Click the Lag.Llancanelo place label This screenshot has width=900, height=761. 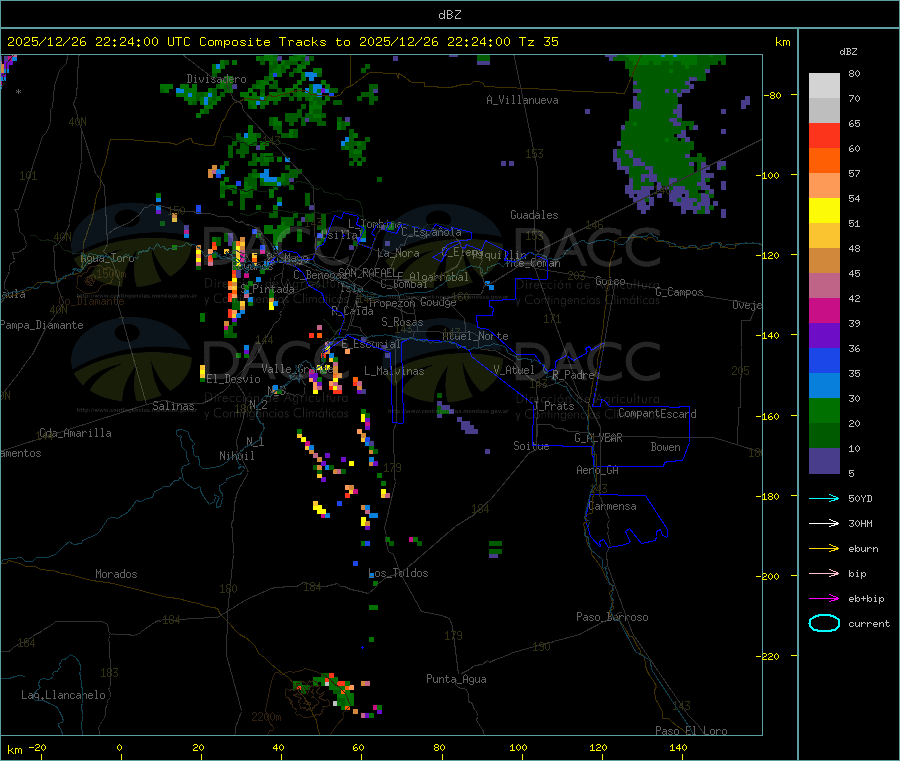coord(63,695)
